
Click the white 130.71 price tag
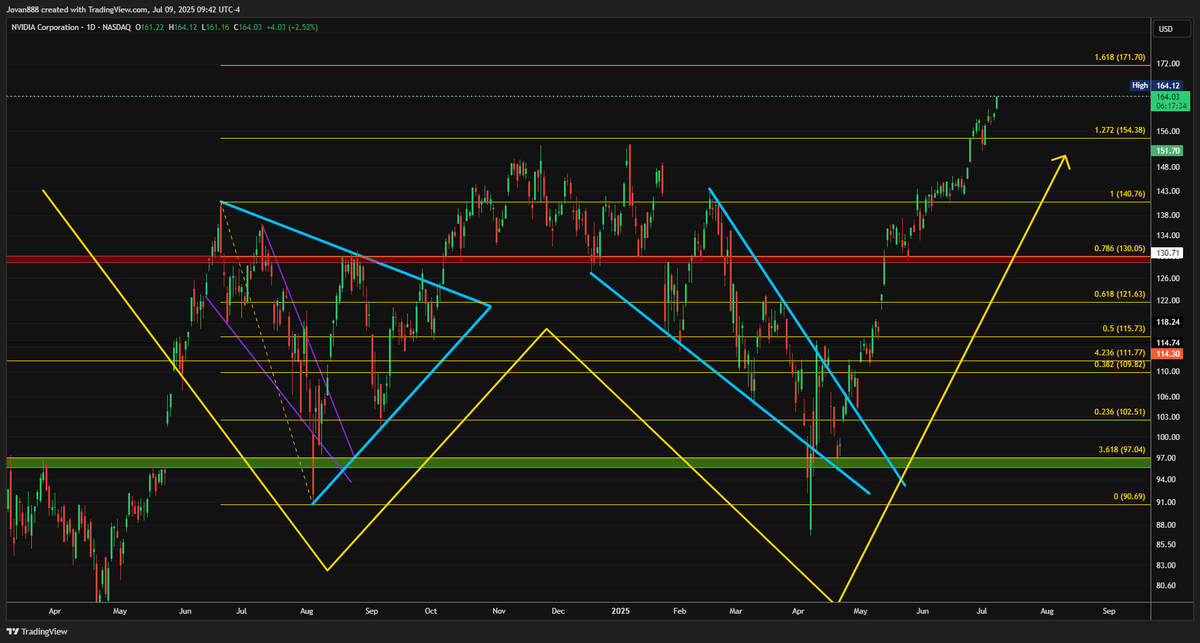[x=1169, y=254]
